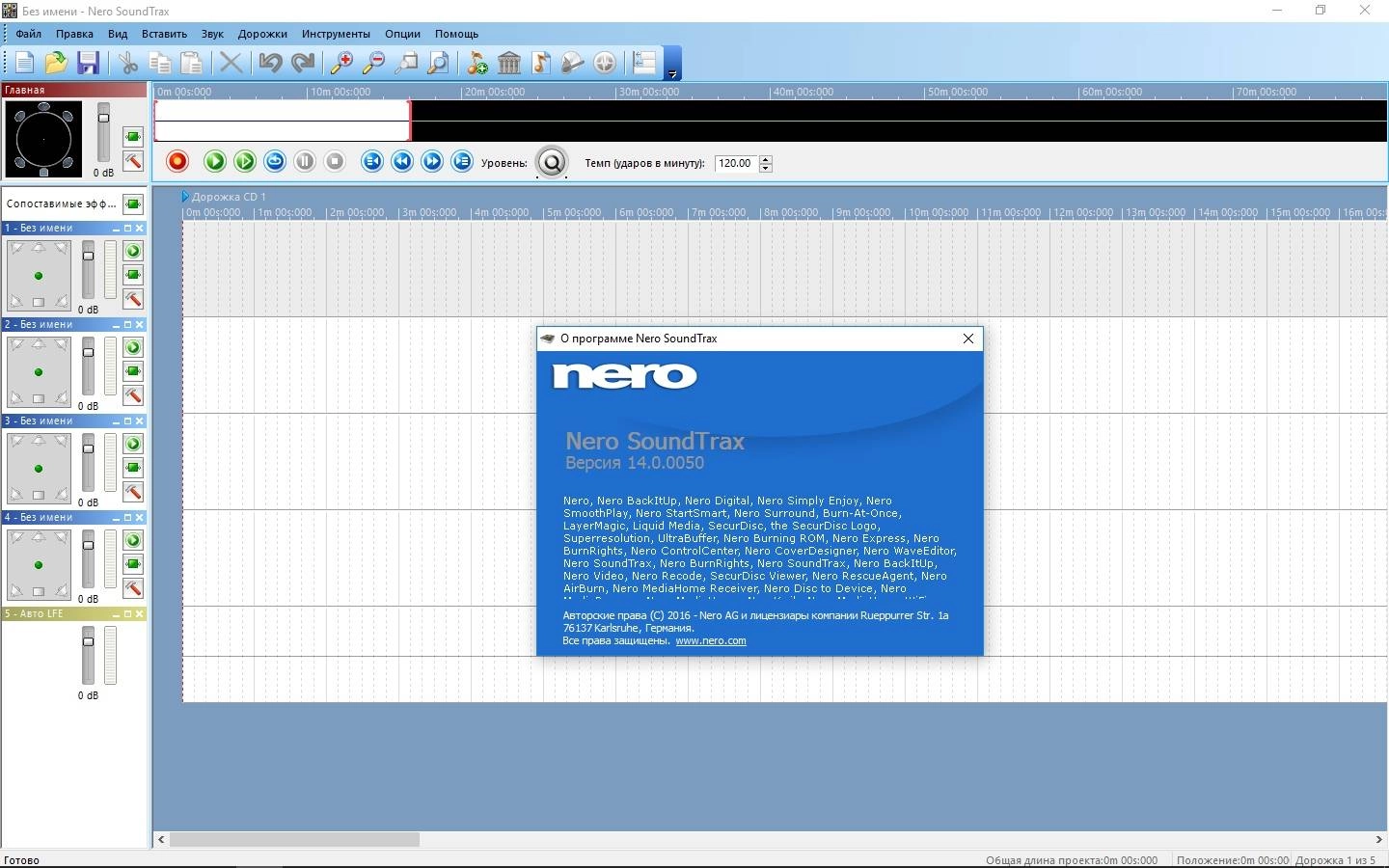The height and width of the screenshot is (868, 1389).
Task: Open the effects chip icon on track 1
Action: (x=133, y=275)
